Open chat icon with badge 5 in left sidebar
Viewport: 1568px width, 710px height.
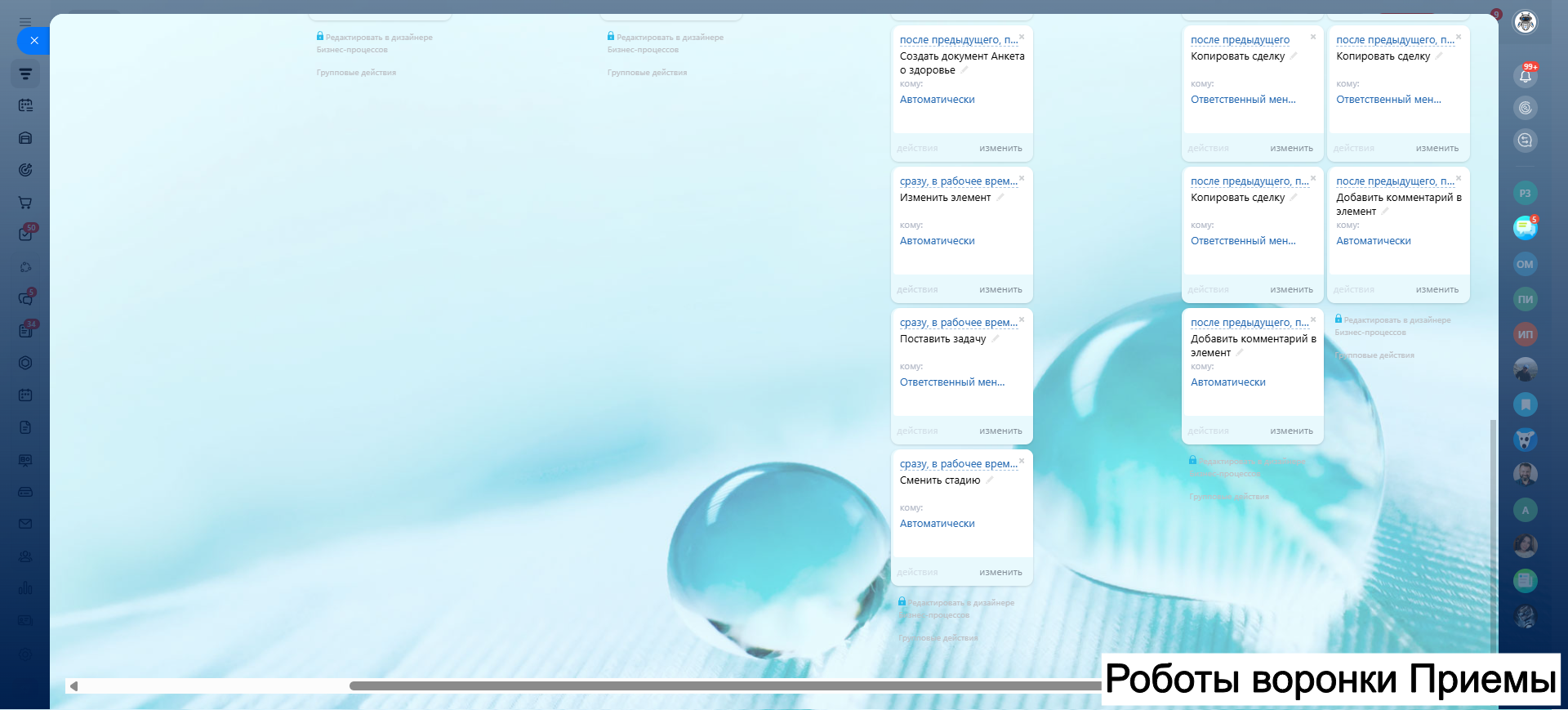(25, 298)
